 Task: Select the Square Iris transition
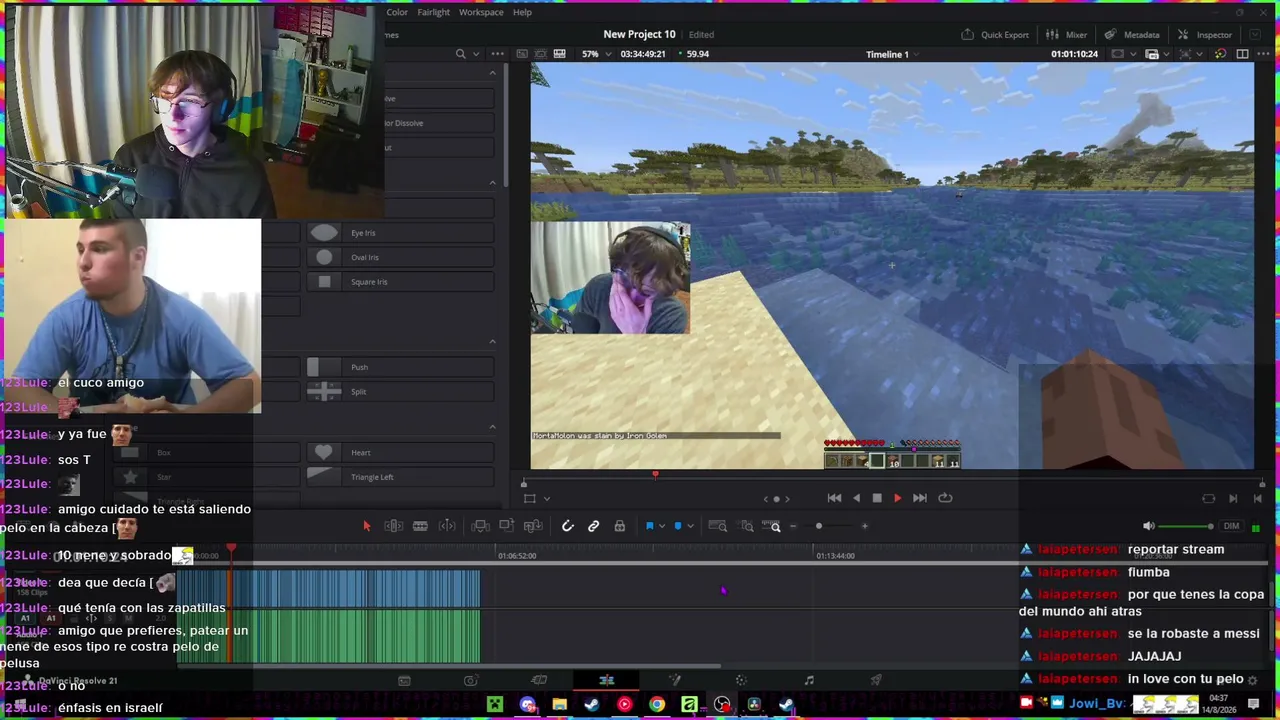point(400,282)
